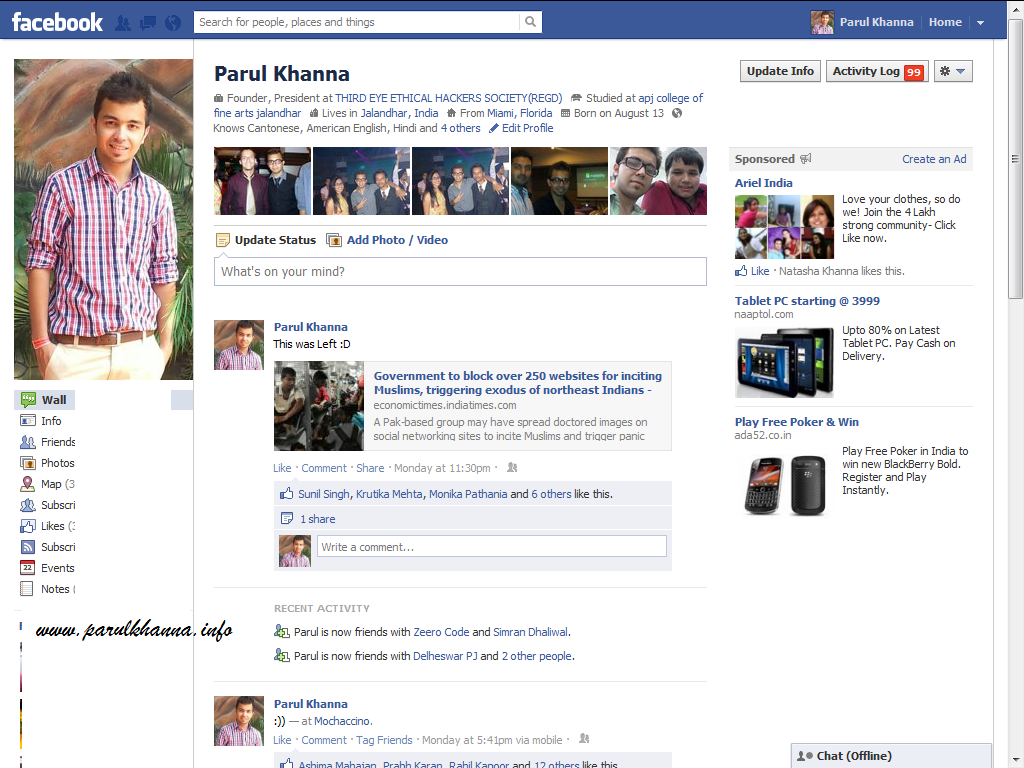Open Zeero Code profile link
This screenshot has width=1024, height=768.
click(441, 632)
